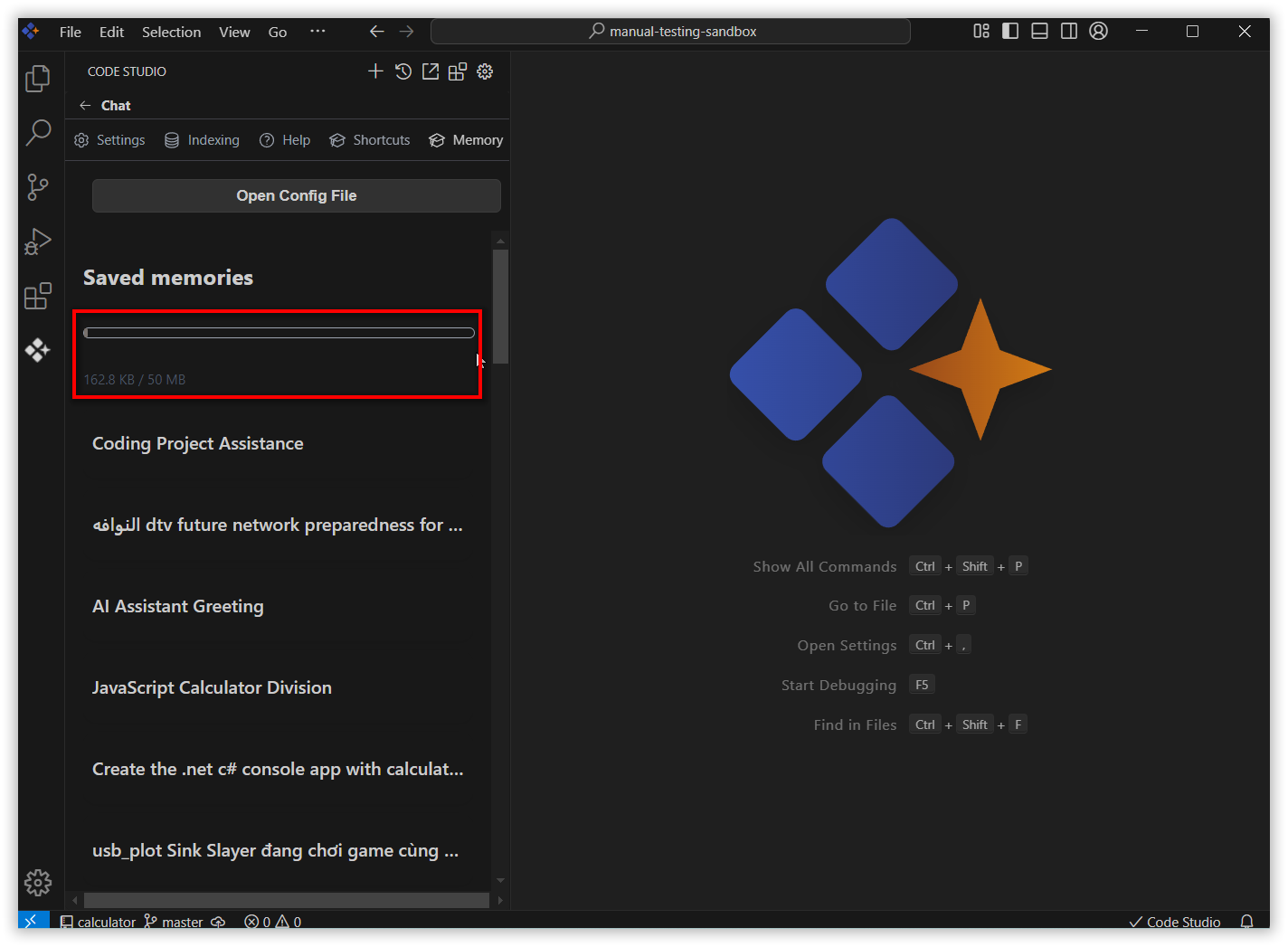
Task: Open the Go menu
Action: tap(278, 32)
